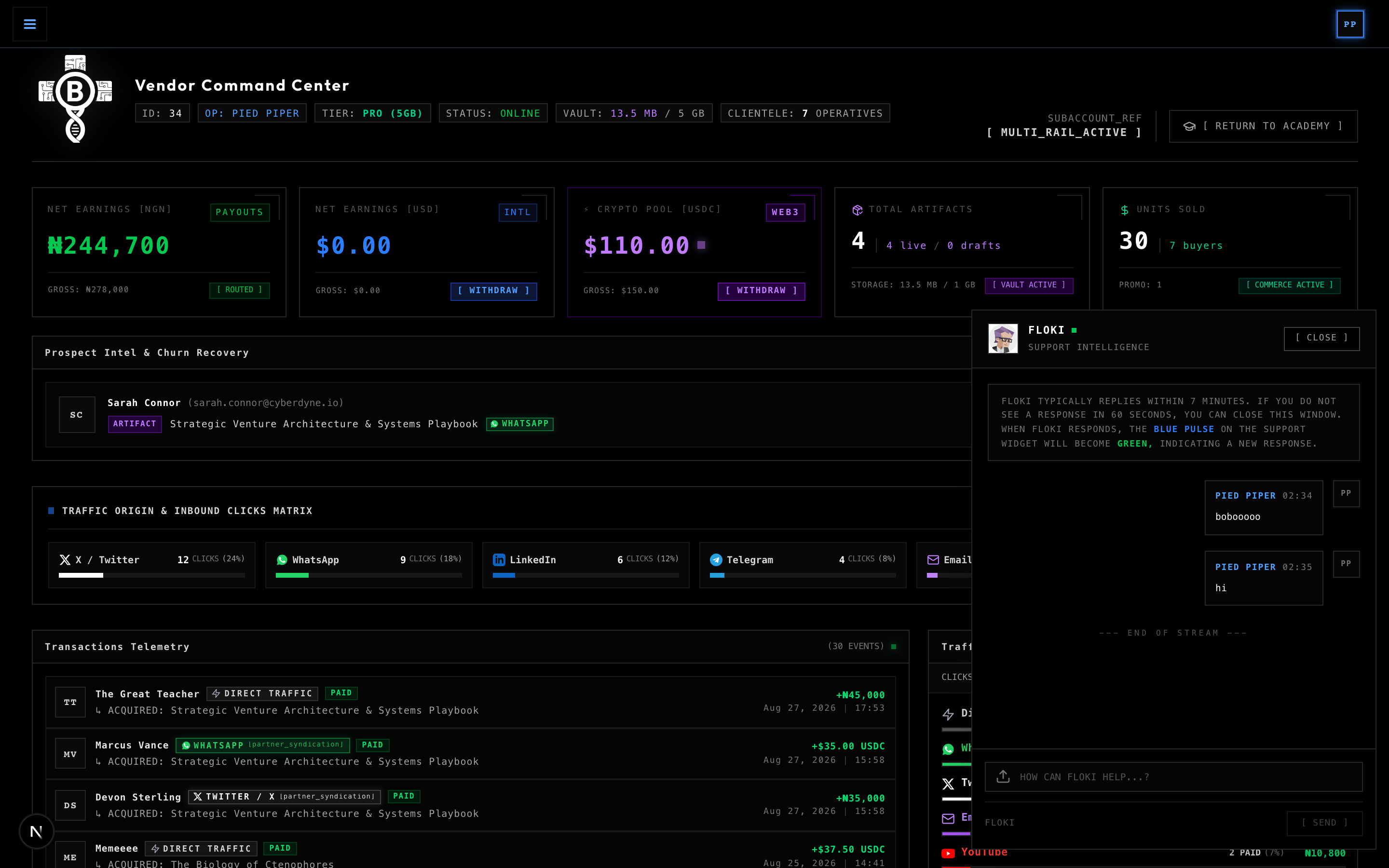
Task: Click WhatsApp icon in Marcus Vance's source tag
Action: [186, 745]
